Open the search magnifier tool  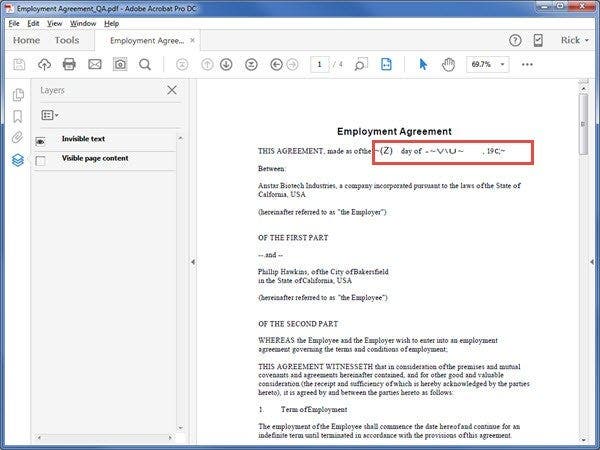click(x=145, y=65)
